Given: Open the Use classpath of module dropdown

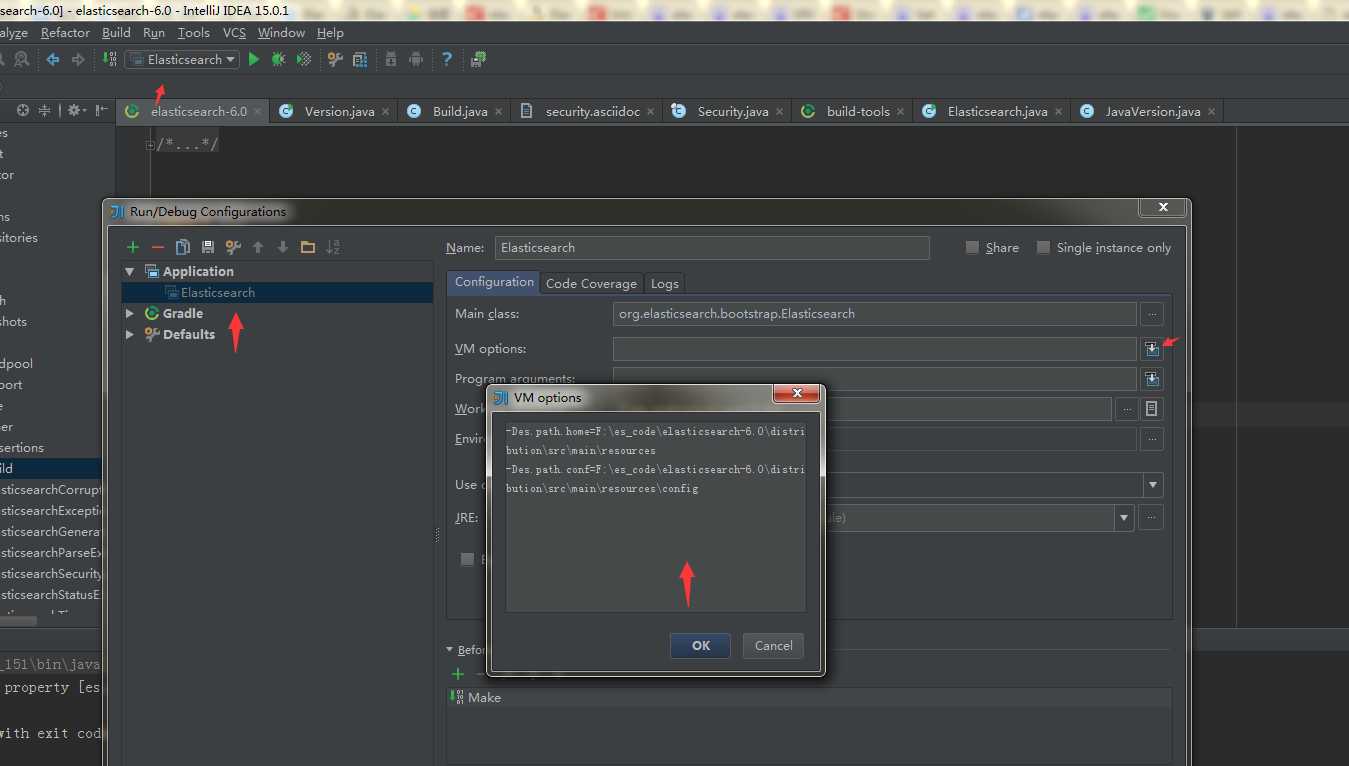Looking at the screenshot, I should 1154,485.
